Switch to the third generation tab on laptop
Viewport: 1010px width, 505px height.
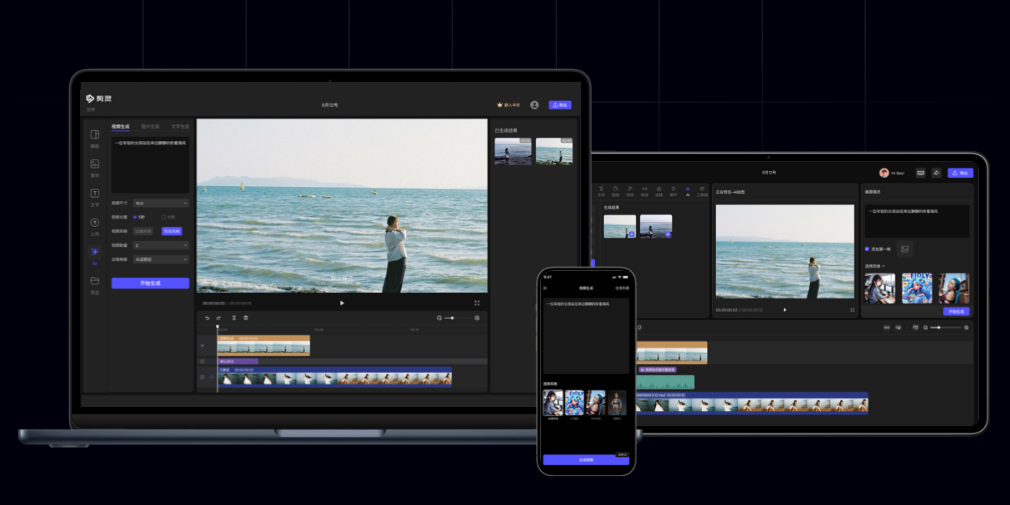pos(180,127)
